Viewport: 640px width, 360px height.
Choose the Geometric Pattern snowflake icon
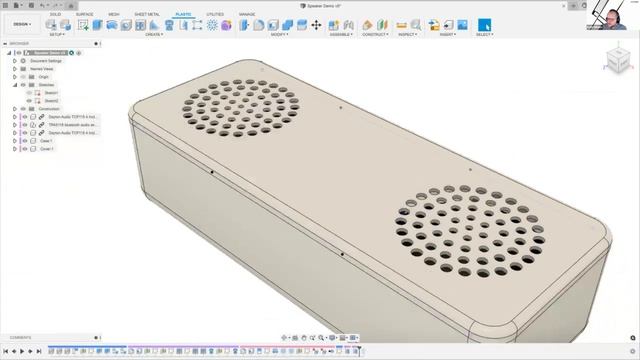[212, 25]
